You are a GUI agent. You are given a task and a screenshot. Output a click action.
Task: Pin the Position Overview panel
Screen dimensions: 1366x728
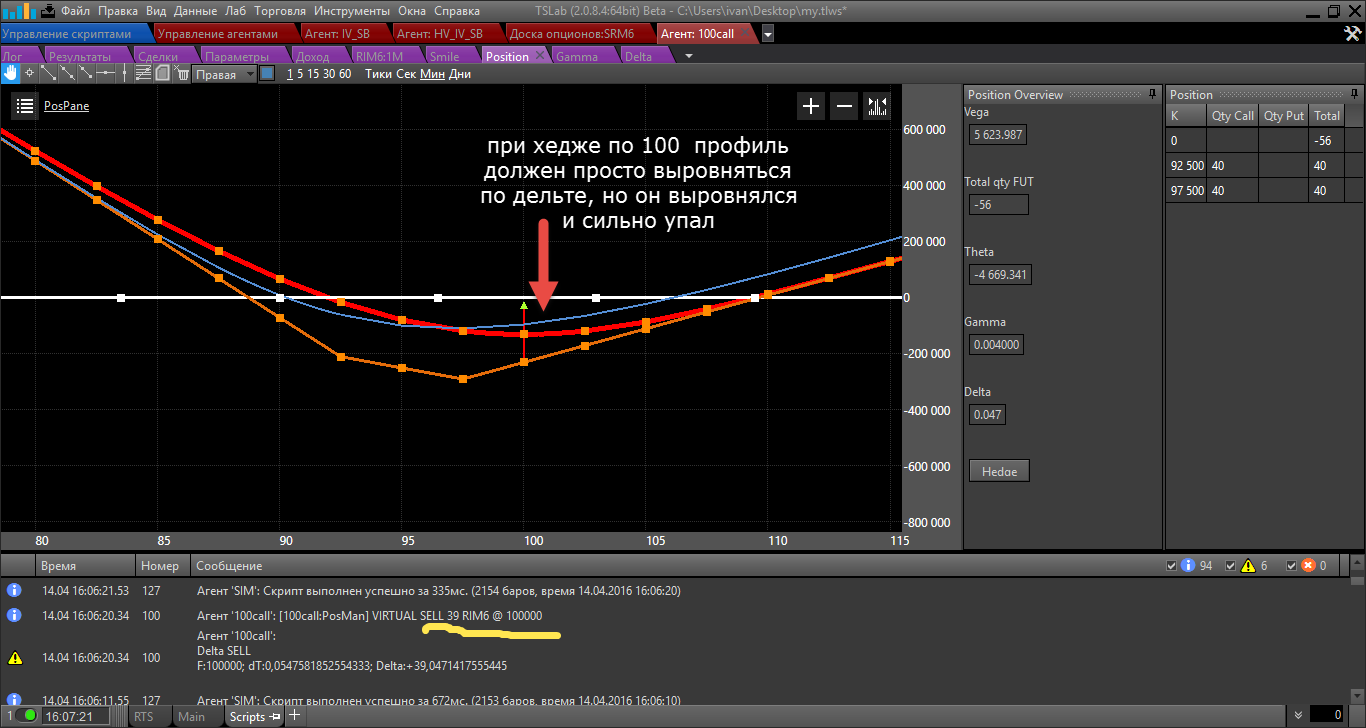click(x=1153, y=94)
